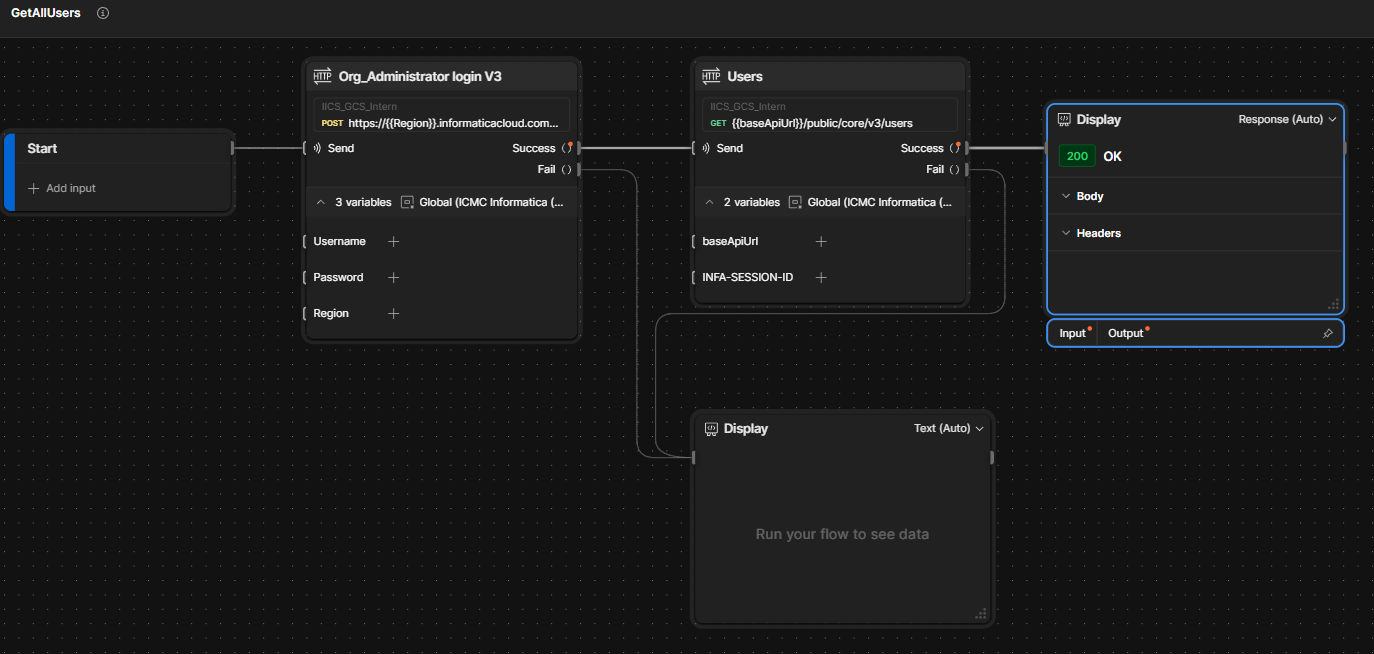Screen dimensions: 1374x654
Task: Click Global environment icon in Users block
Action: [795, 202]
